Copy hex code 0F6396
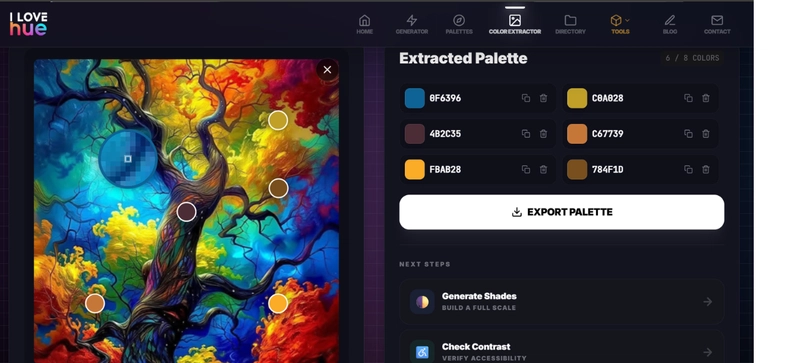799x363 pixels. (526, 98)
